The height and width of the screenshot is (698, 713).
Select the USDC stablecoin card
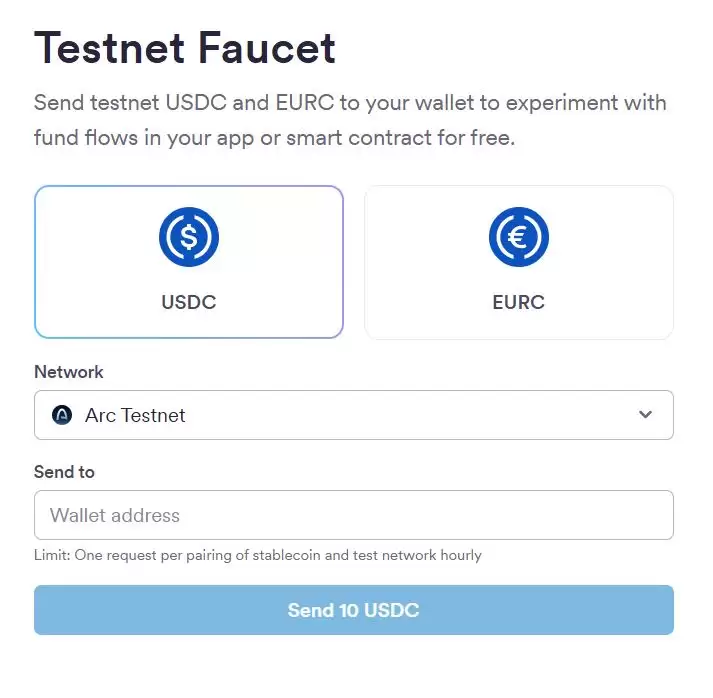pyautogui.click(x=189, y=262)
